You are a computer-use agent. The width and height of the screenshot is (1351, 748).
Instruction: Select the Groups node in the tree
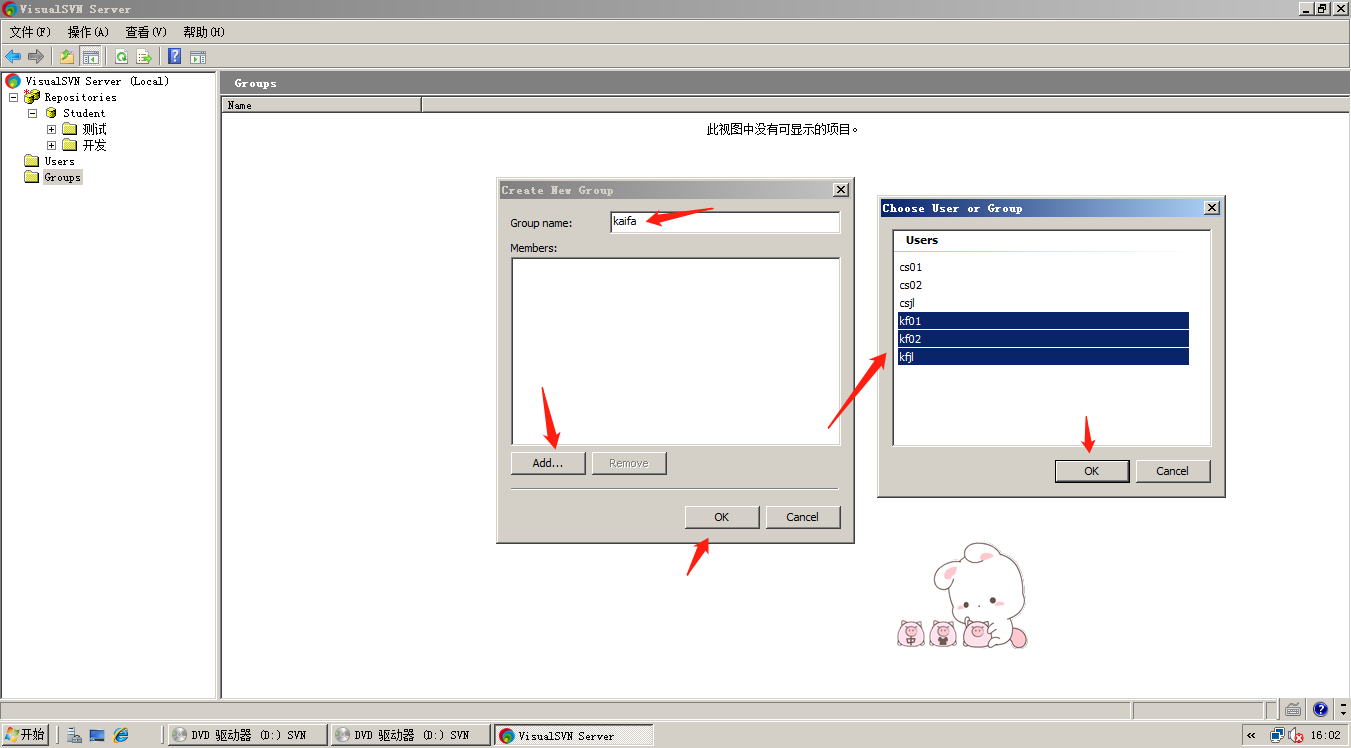(x=62, y=177)
